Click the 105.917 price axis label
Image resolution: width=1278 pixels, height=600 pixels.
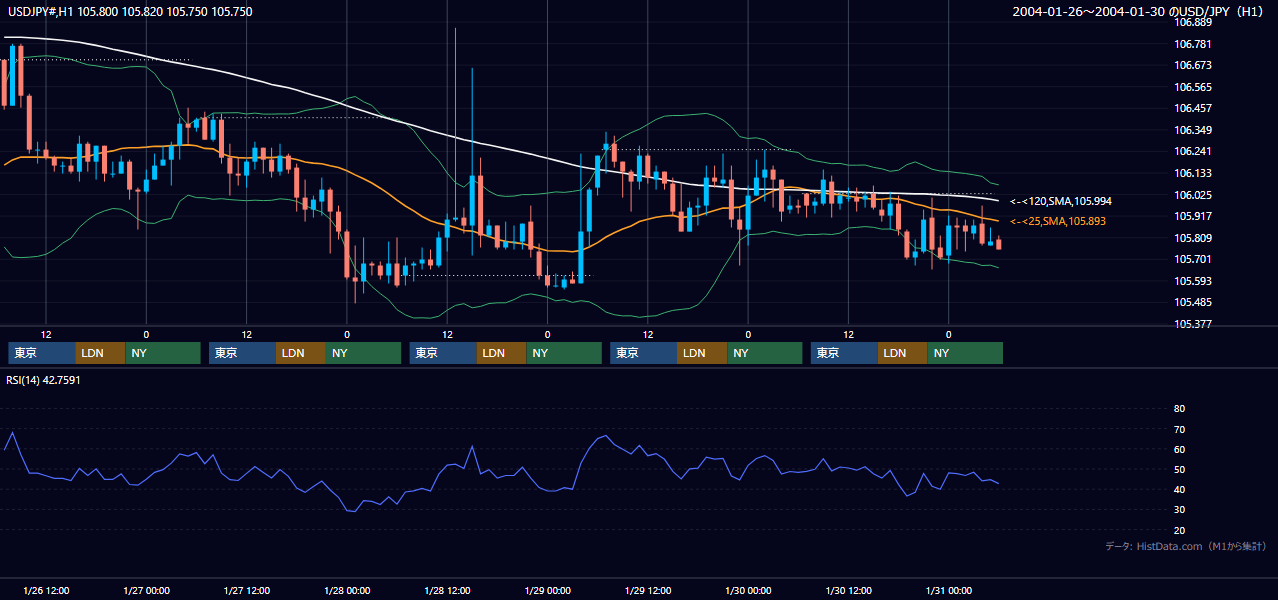click(1193, 216)
